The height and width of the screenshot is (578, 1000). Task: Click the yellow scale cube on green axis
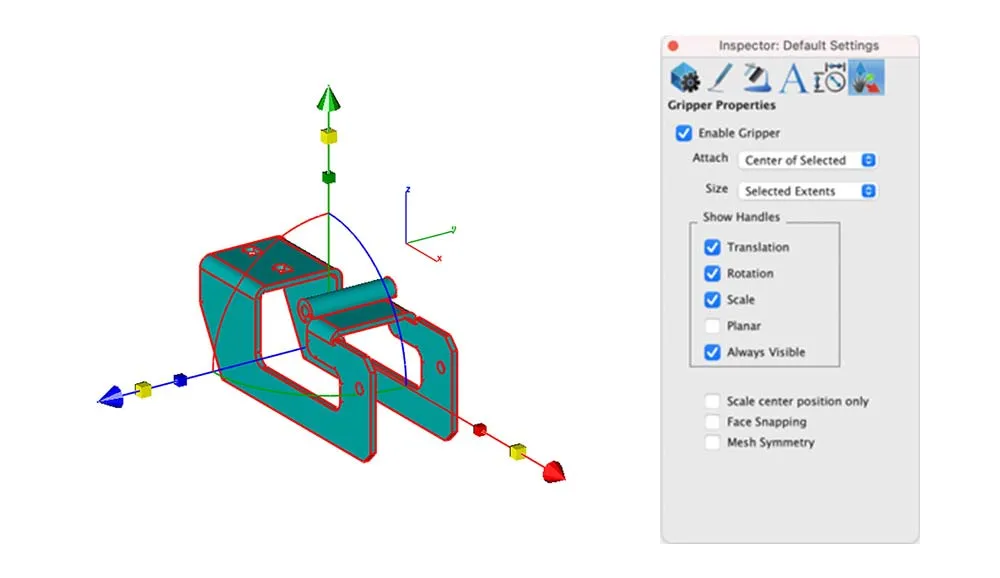328,136
